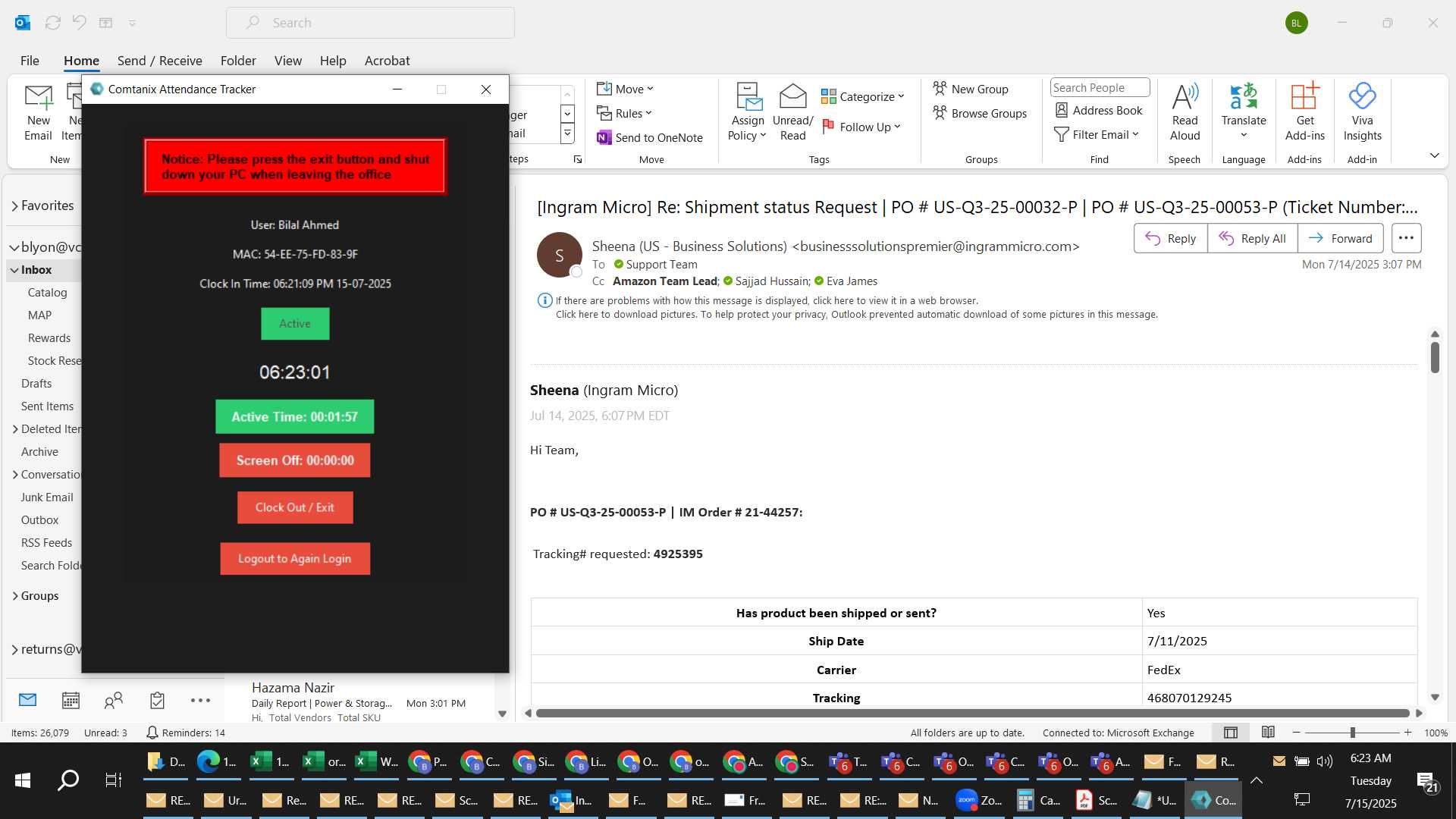Click zoom in plus button

pyautogui.click(x=1408, y=733)
